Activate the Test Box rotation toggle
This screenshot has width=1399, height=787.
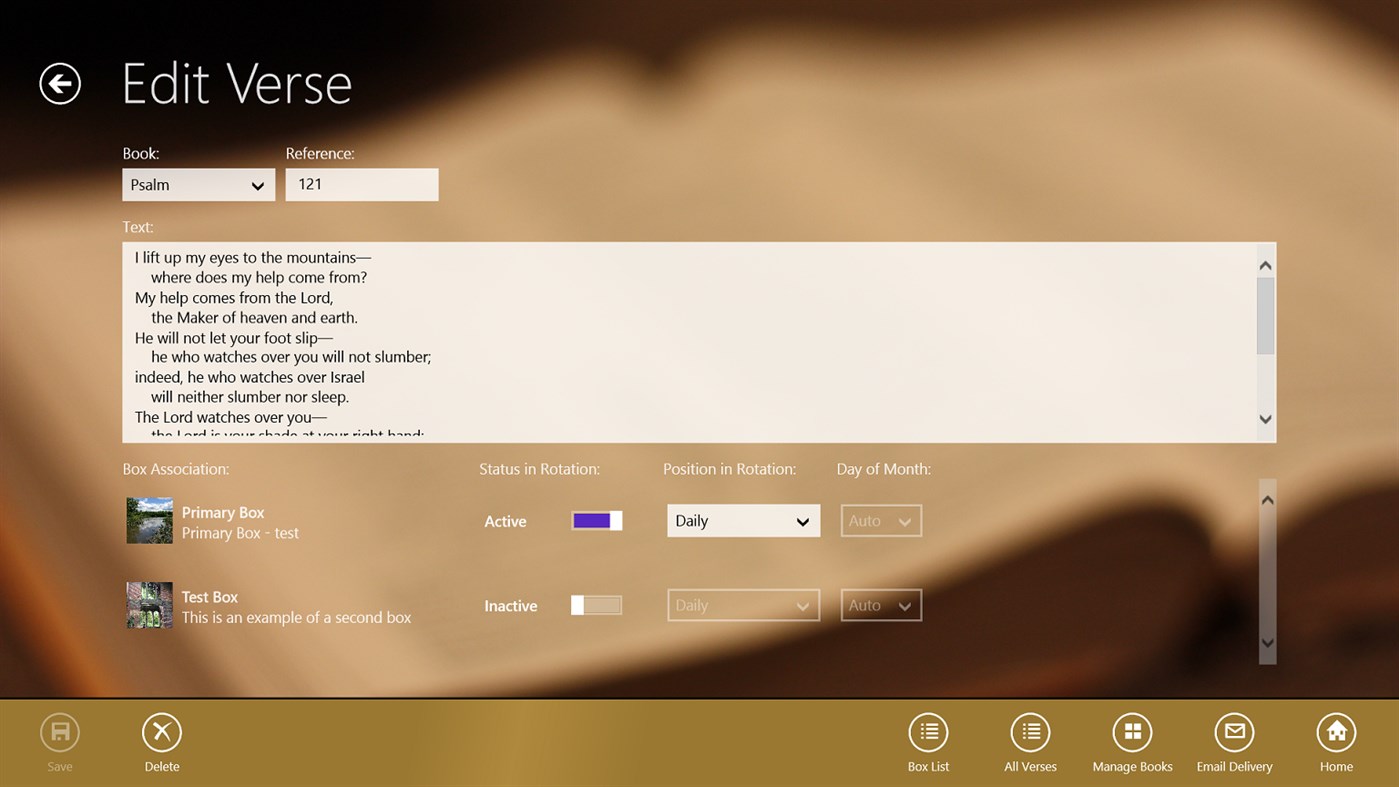(596, 605)
